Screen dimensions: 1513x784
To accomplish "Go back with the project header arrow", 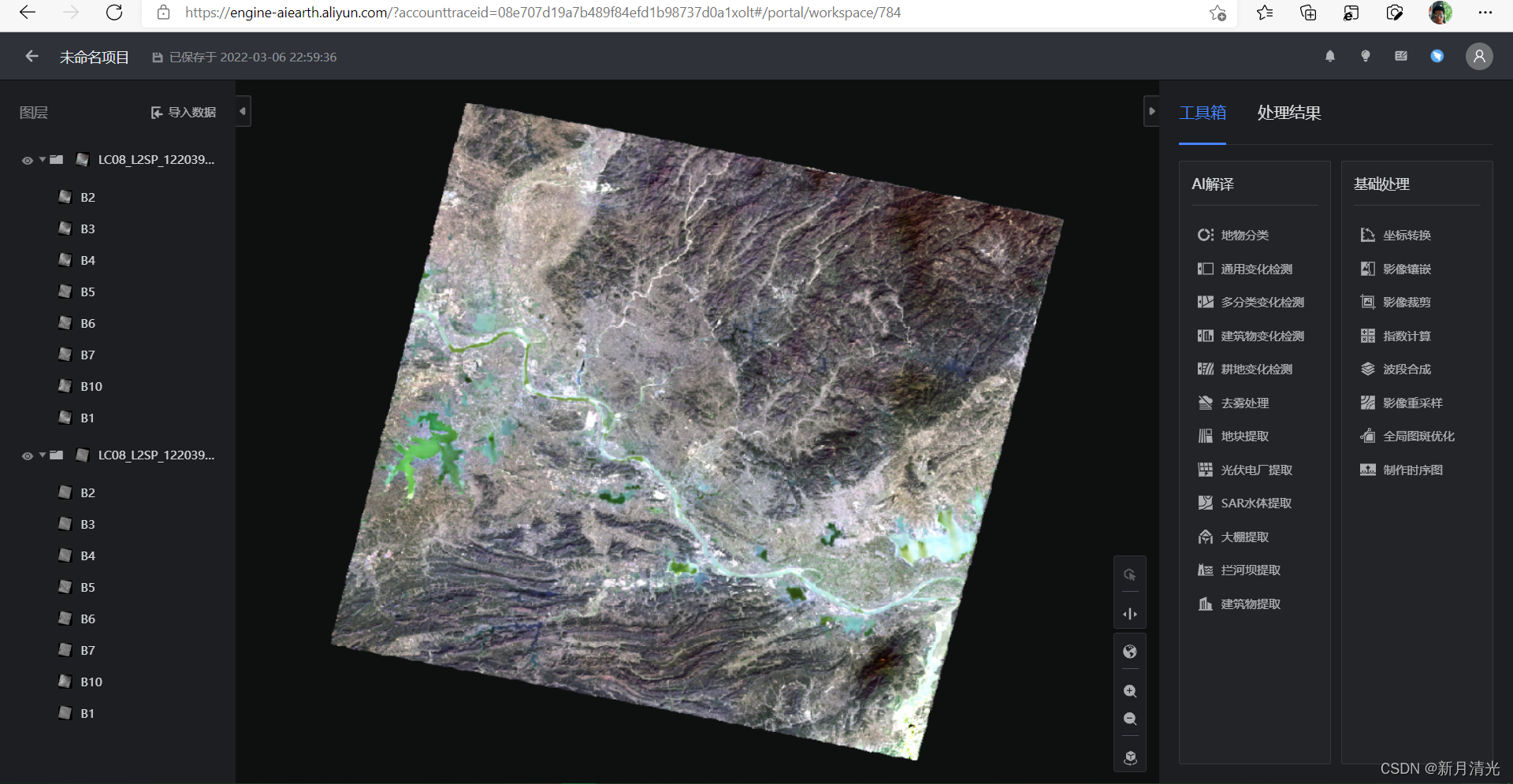I will pyautogui.click(x=32, y=56).
